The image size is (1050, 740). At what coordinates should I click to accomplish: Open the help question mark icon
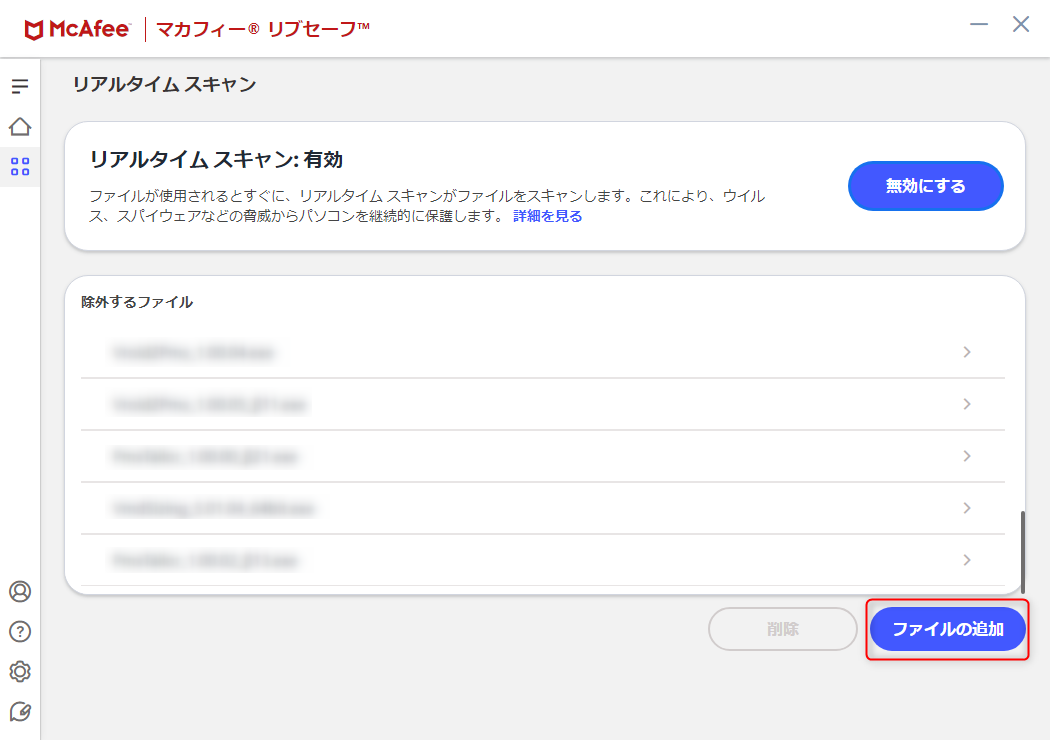click(20, 632)
